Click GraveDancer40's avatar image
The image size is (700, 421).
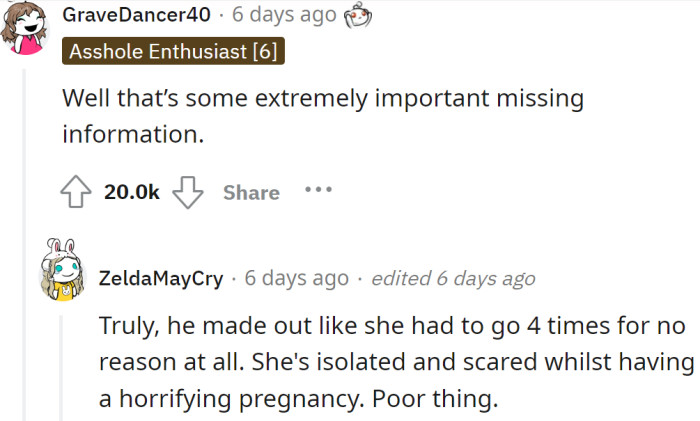[27, 25]
